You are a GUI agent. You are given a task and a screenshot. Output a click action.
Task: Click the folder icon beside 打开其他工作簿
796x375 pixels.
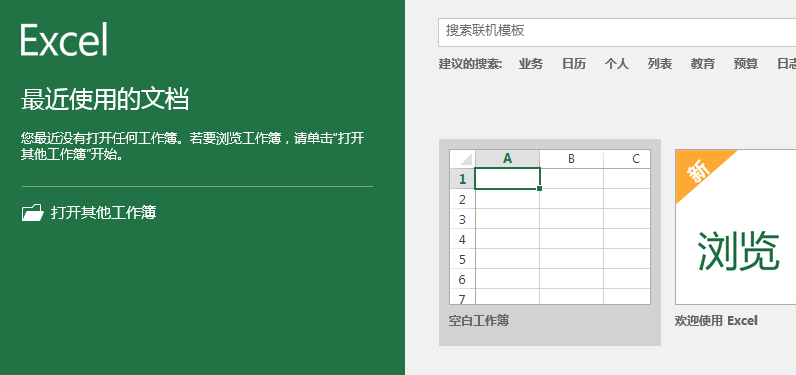click(32, 212)
